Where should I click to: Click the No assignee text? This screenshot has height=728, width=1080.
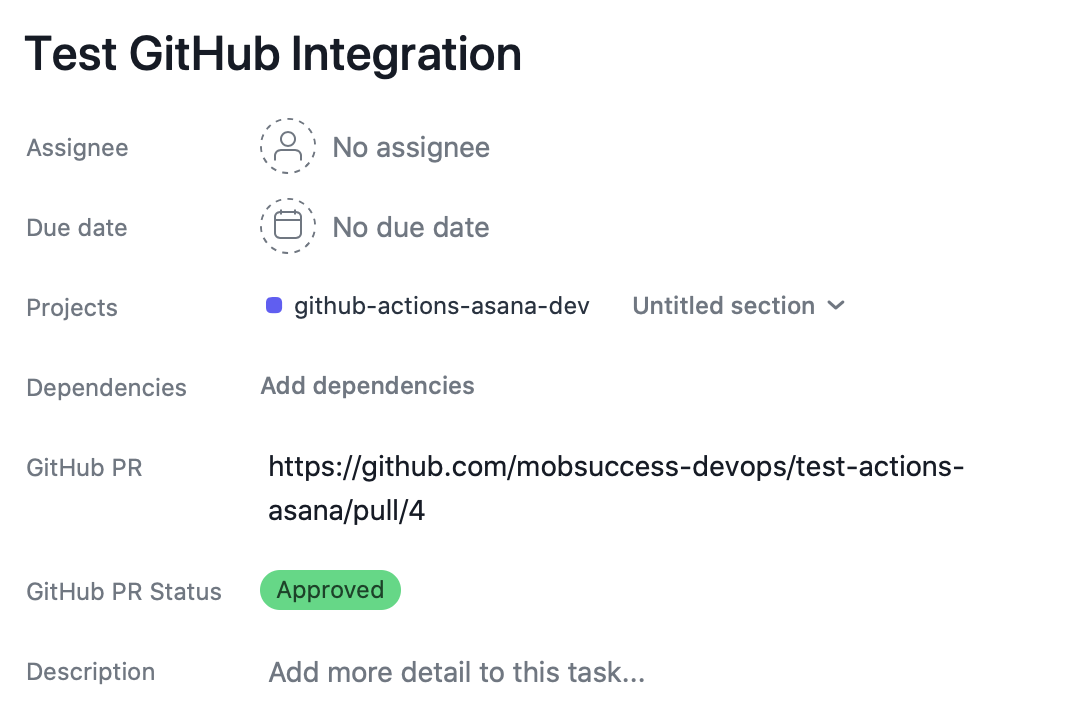(411, 147)
